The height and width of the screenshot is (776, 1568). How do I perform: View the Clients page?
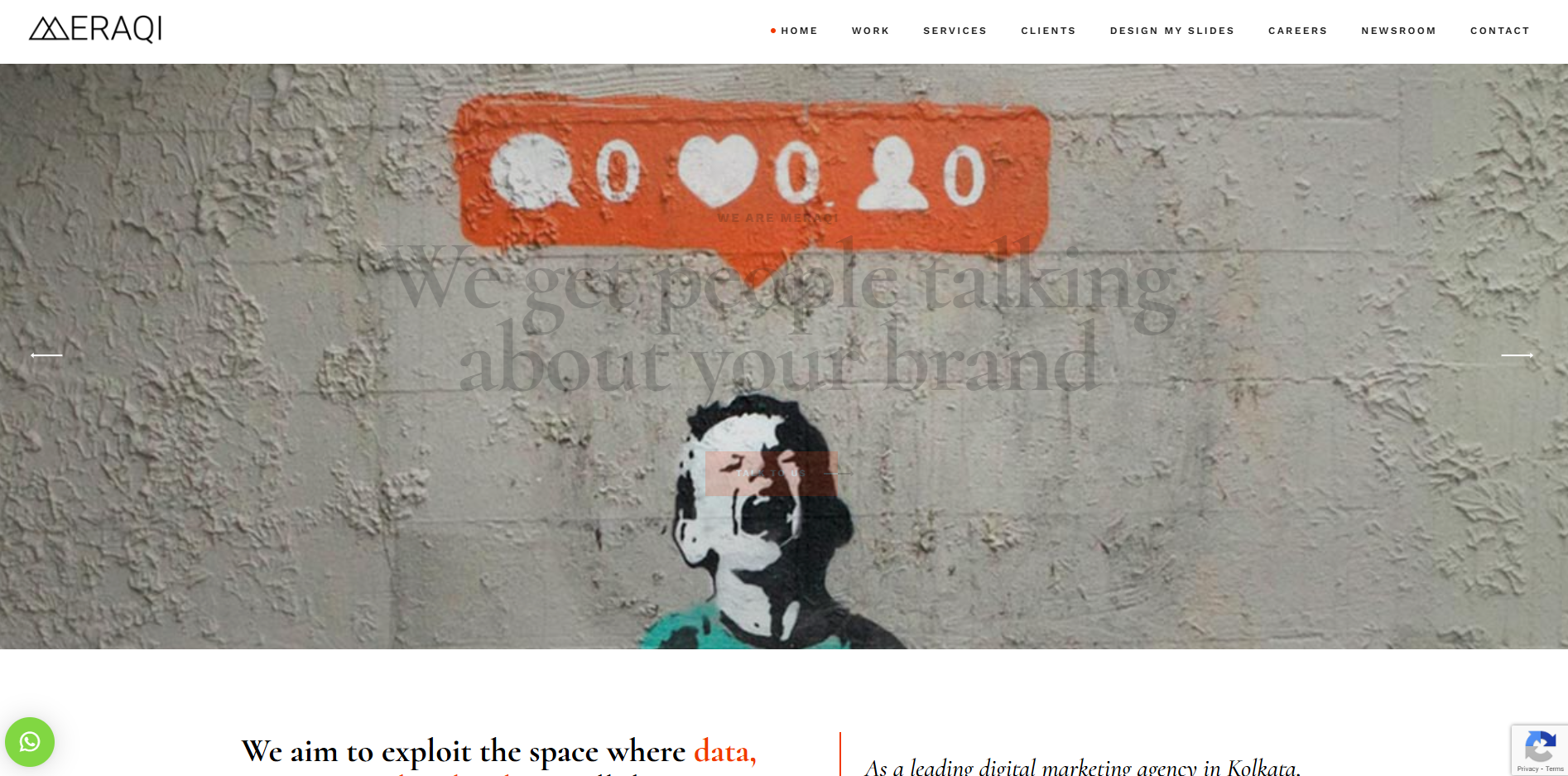(x=1048, y=31)
